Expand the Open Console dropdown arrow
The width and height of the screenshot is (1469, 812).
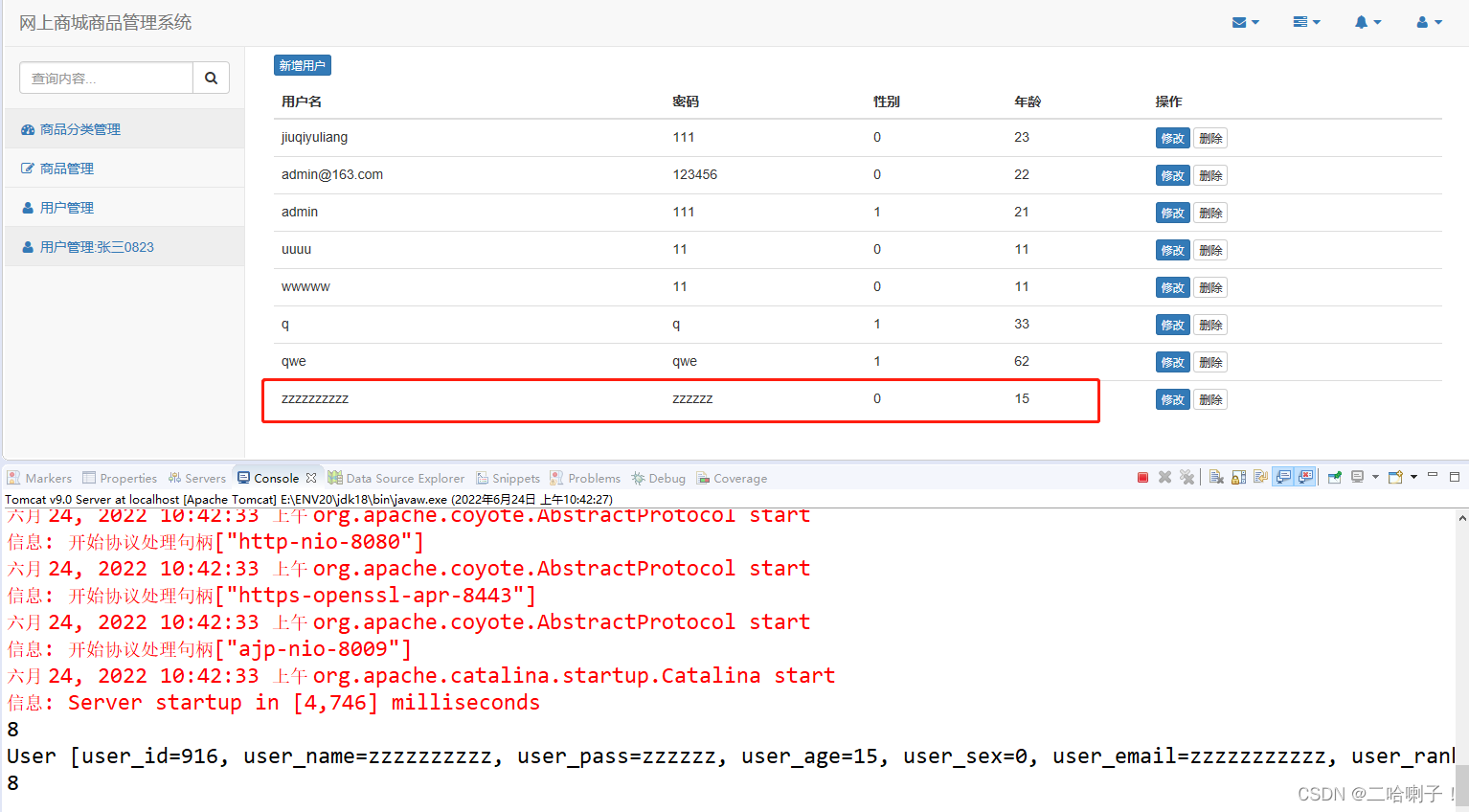1413,477
